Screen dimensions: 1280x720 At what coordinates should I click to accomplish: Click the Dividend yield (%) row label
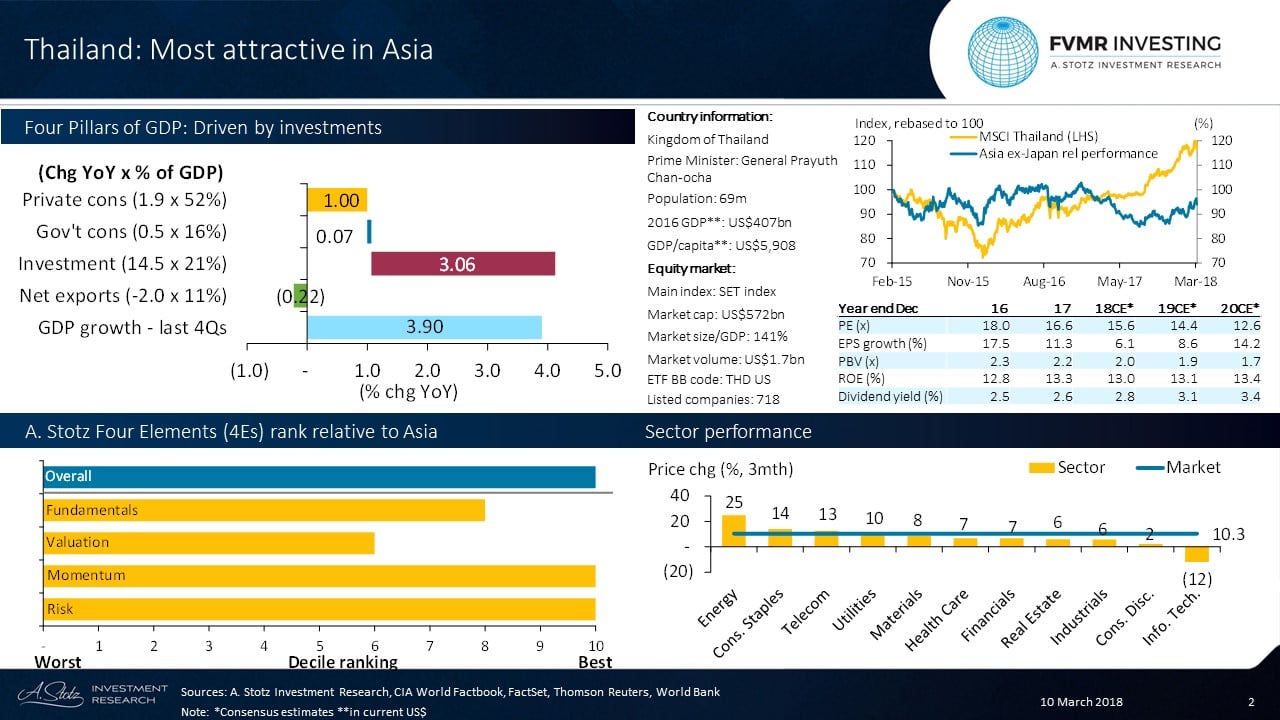(x=890, y=396)
